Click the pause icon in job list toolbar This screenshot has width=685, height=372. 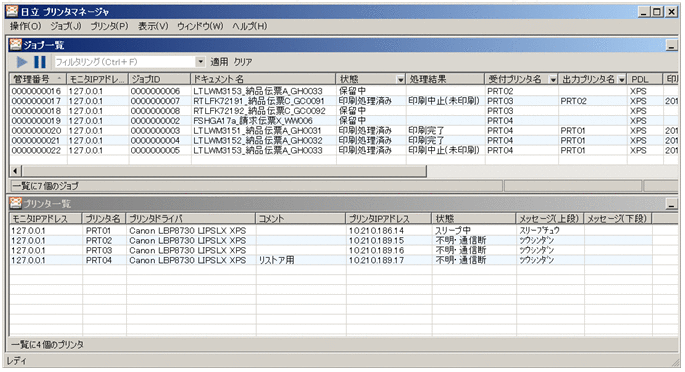coord(40,62)
